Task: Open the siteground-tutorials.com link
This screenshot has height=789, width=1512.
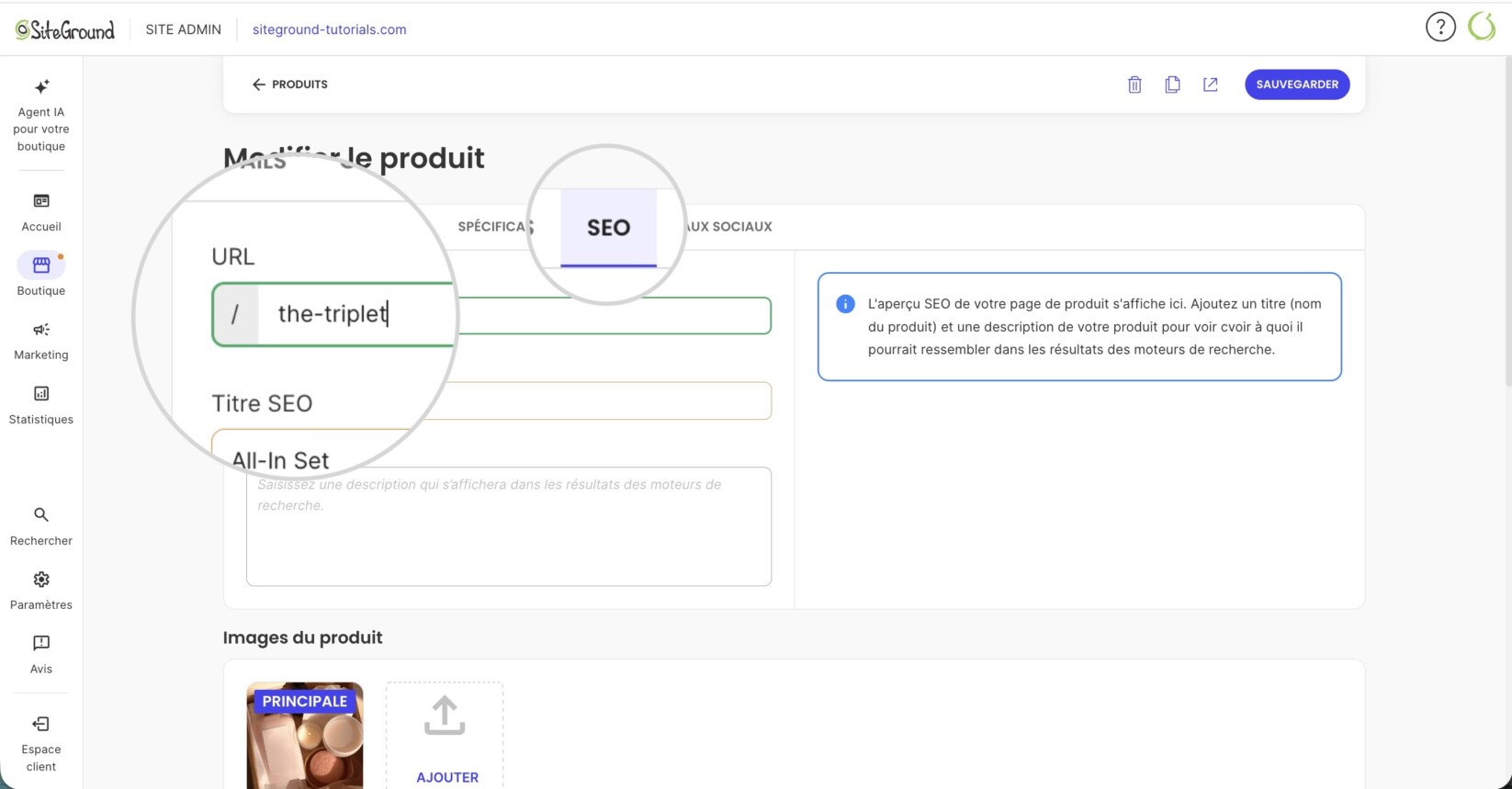Action: point(329,29)
